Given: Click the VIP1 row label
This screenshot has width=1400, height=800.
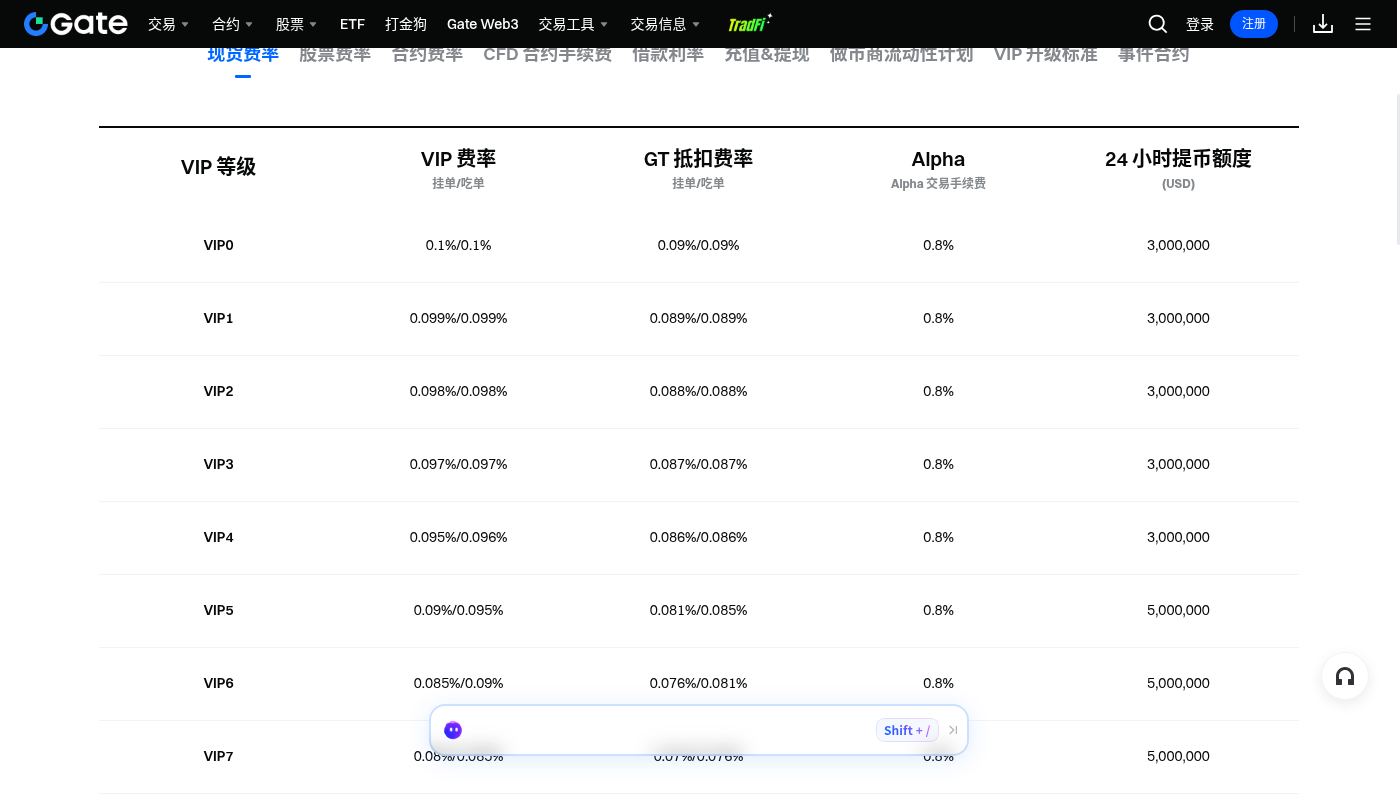Looking at the screenshot, I should (x=218, y=318).
